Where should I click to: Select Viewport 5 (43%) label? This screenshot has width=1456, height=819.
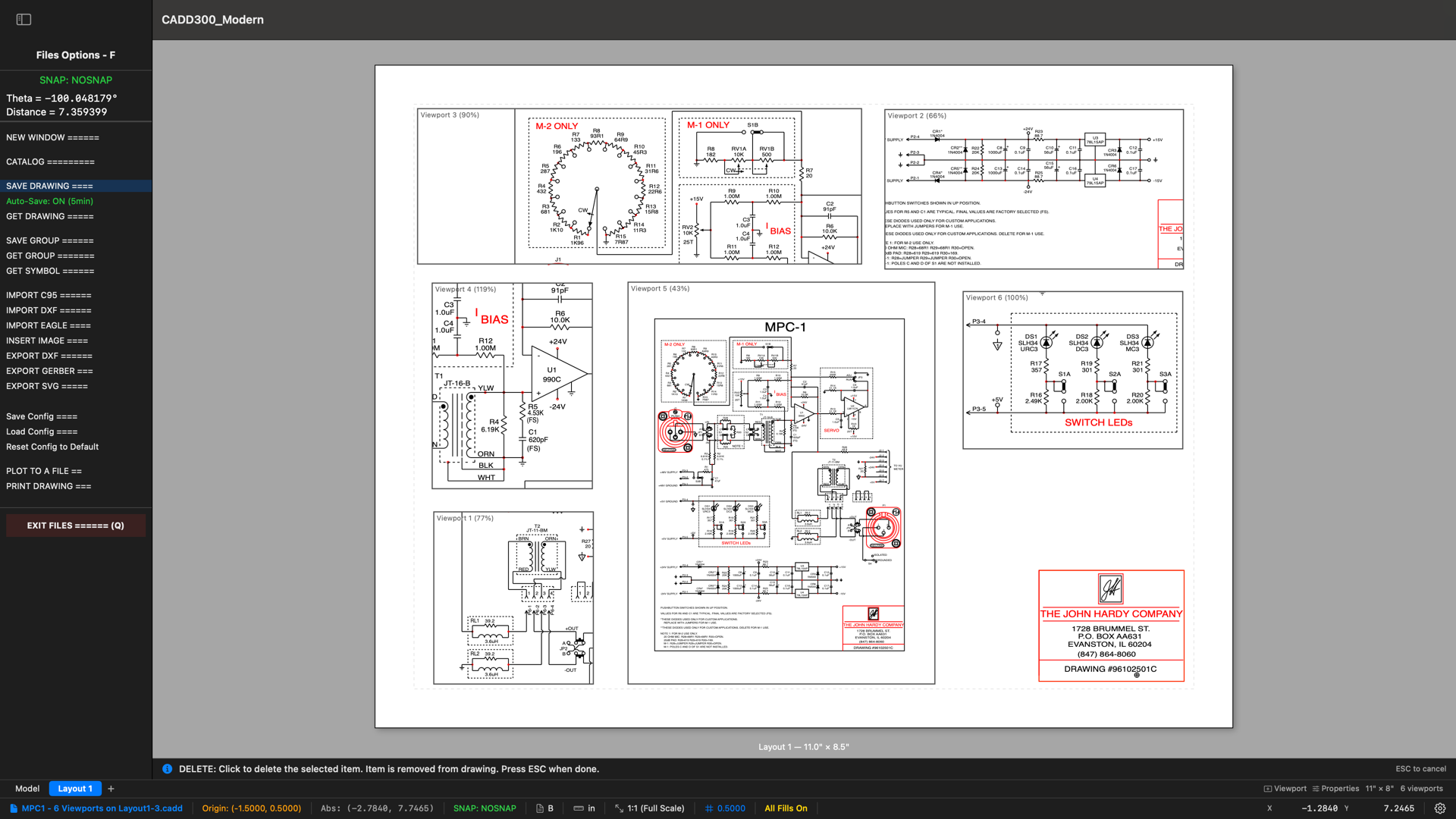pyautogui.click(x=660, y=289)
